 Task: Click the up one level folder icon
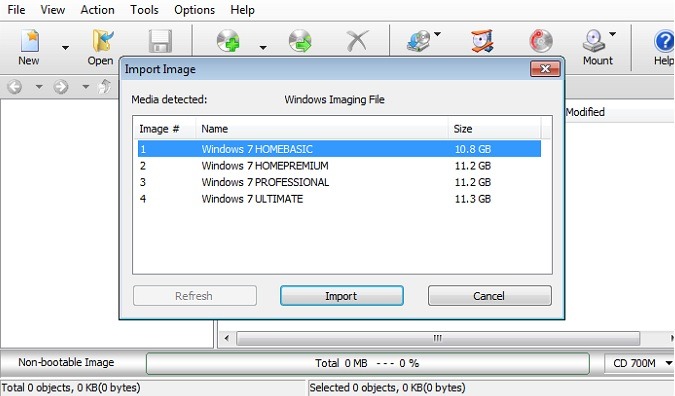pos(104,87)
